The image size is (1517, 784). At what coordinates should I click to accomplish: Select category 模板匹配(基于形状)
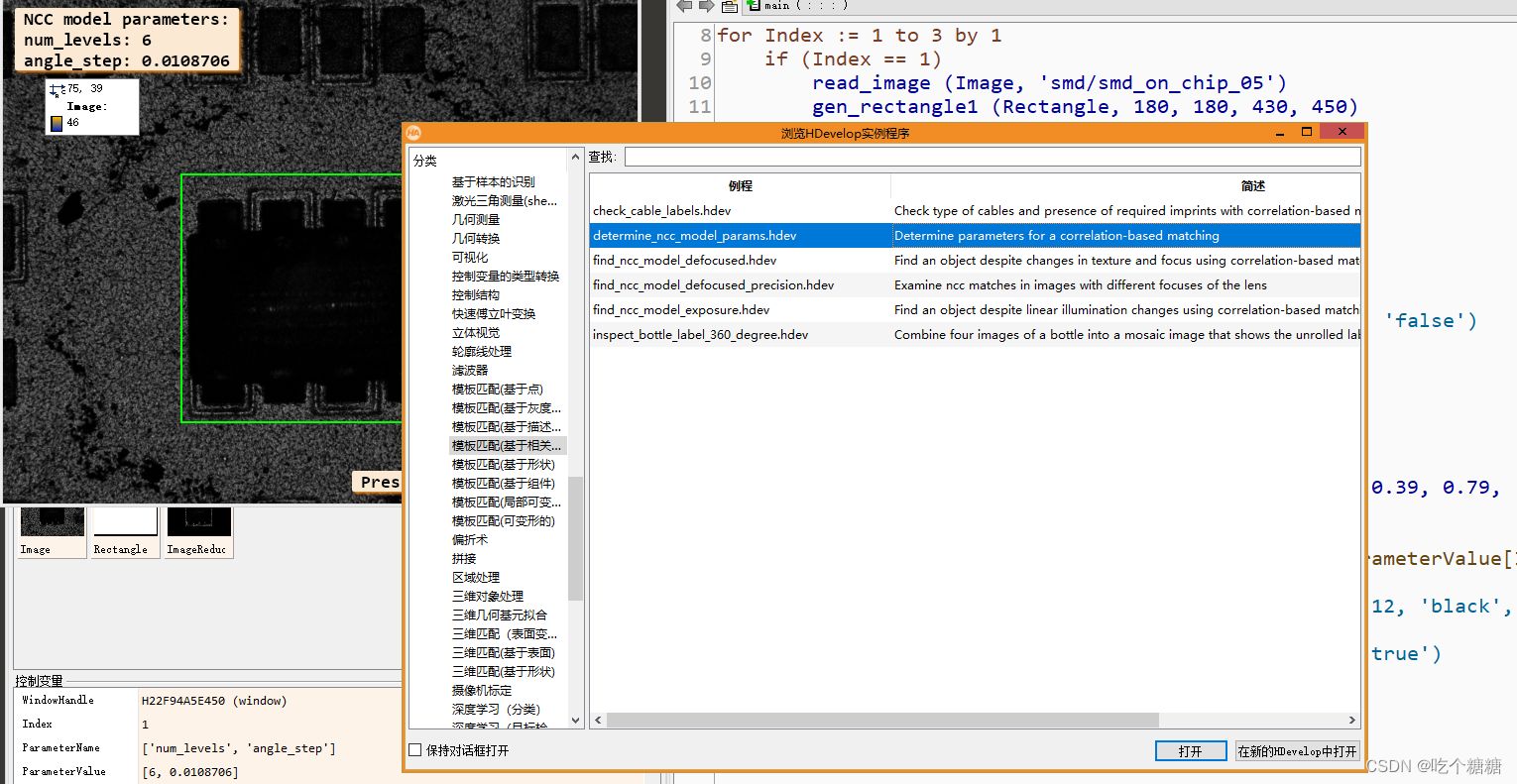point(504,464)
